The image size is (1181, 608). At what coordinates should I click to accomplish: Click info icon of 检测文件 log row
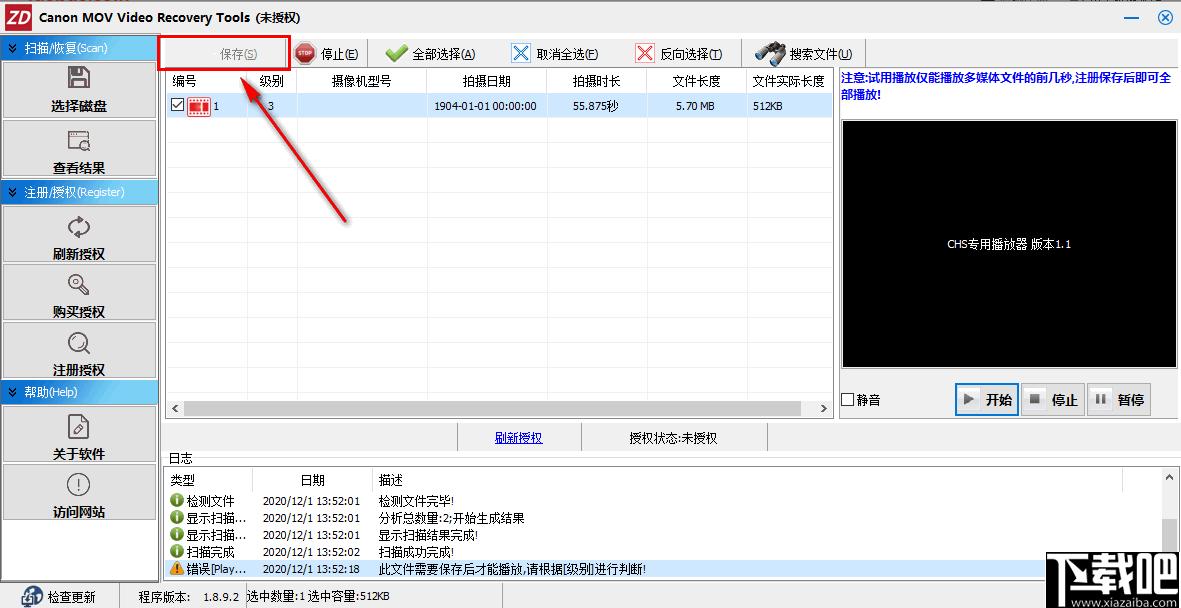tap(176, 500)
